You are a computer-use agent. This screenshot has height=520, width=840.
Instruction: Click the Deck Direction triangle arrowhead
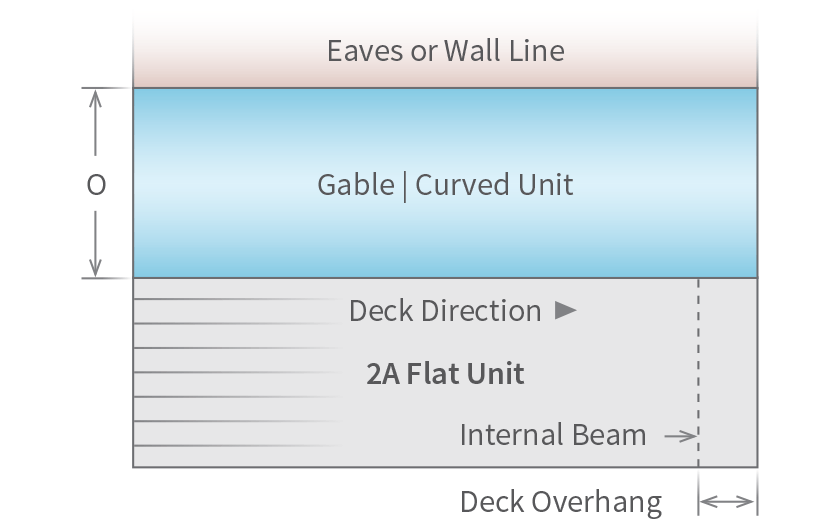566,311
